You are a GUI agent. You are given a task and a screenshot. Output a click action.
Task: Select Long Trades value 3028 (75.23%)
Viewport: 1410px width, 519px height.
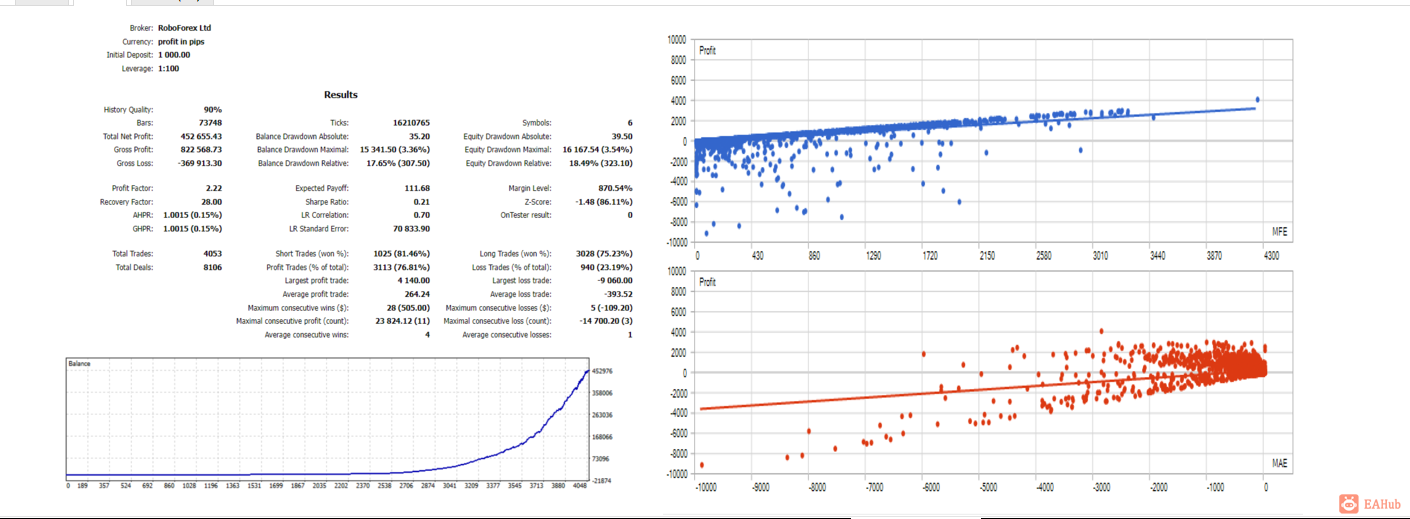603,254
